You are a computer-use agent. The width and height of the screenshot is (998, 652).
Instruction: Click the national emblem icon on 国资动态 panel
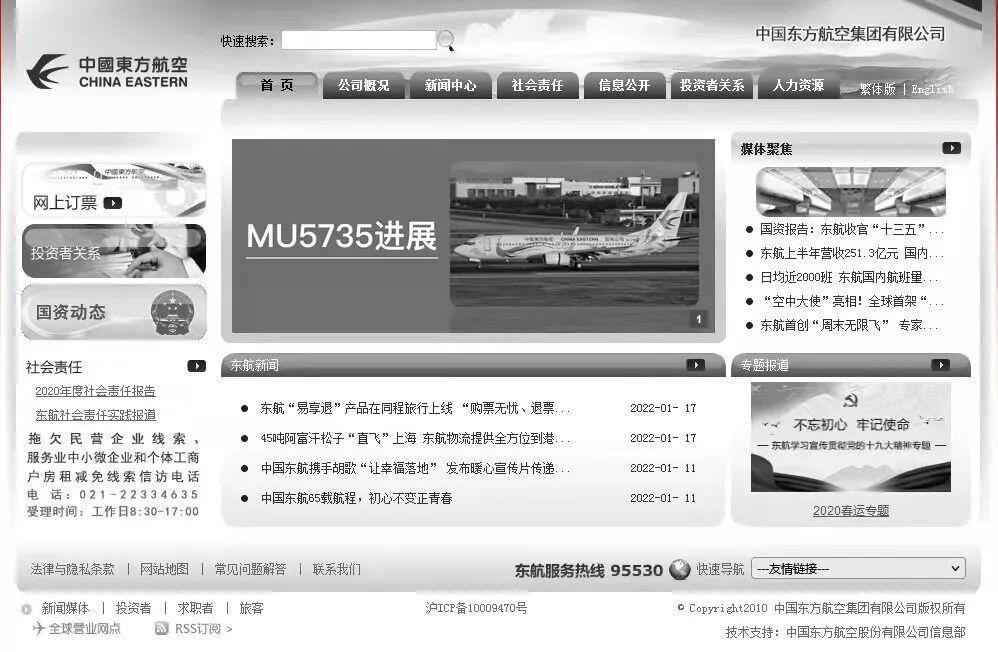pos(170,312)
